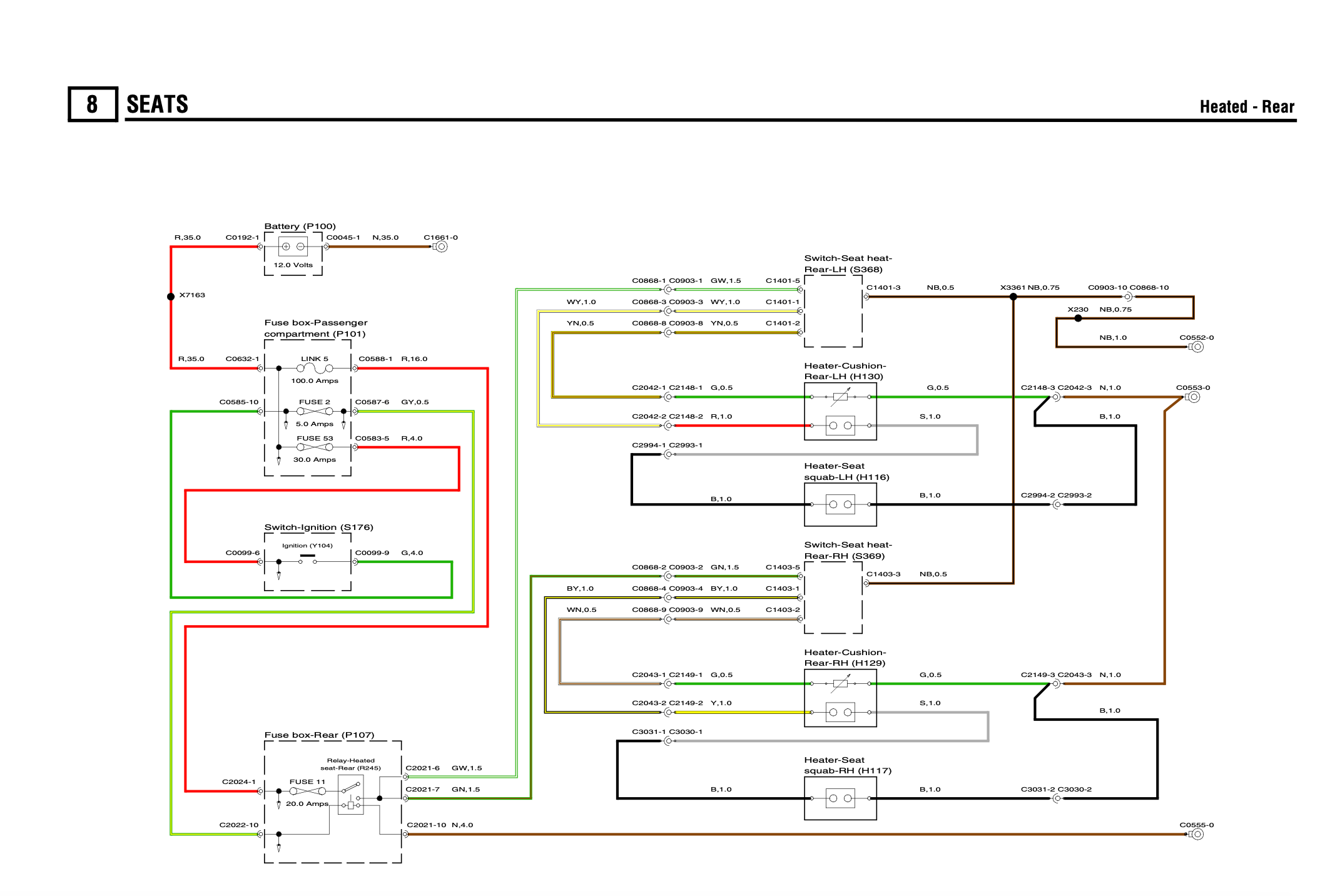Click the C0555-0 ground eyelet
This screenshot has width=1340, height=896.
1196,834
